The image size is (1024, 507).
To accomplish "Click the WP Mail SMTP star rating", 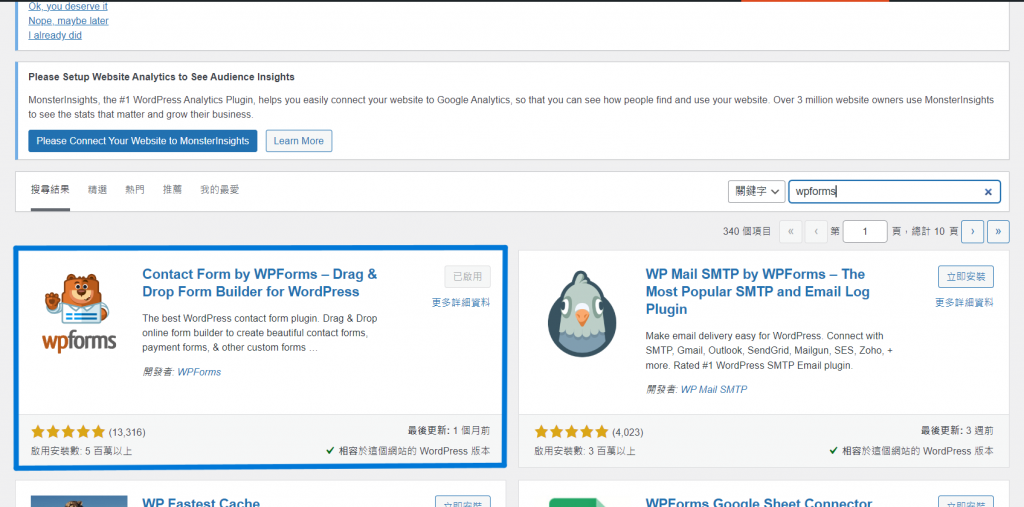I will click(x=571, y=432).
